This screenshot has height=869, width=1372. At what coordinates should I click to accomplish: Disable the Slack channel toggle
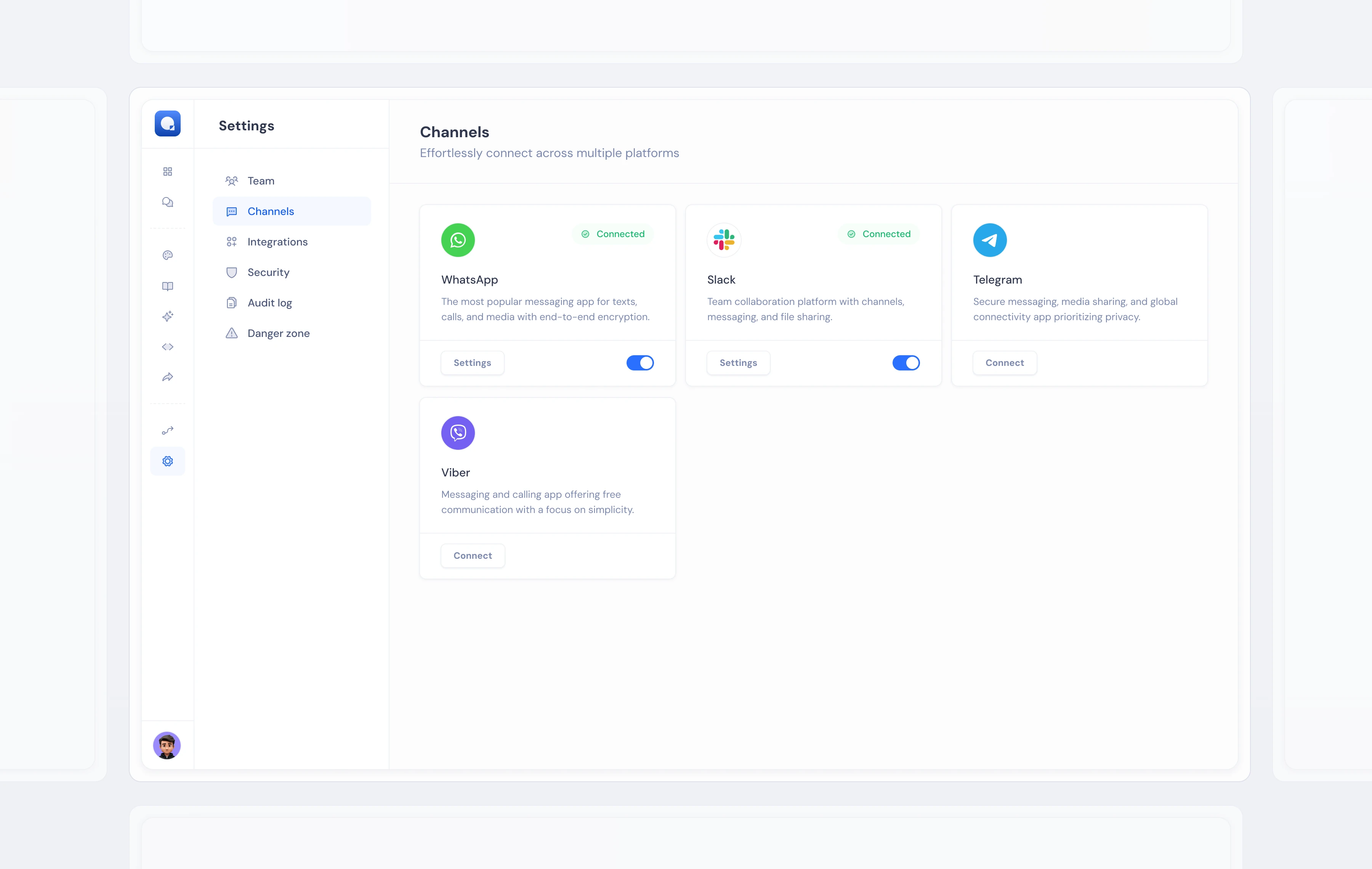tap(907, 363)
